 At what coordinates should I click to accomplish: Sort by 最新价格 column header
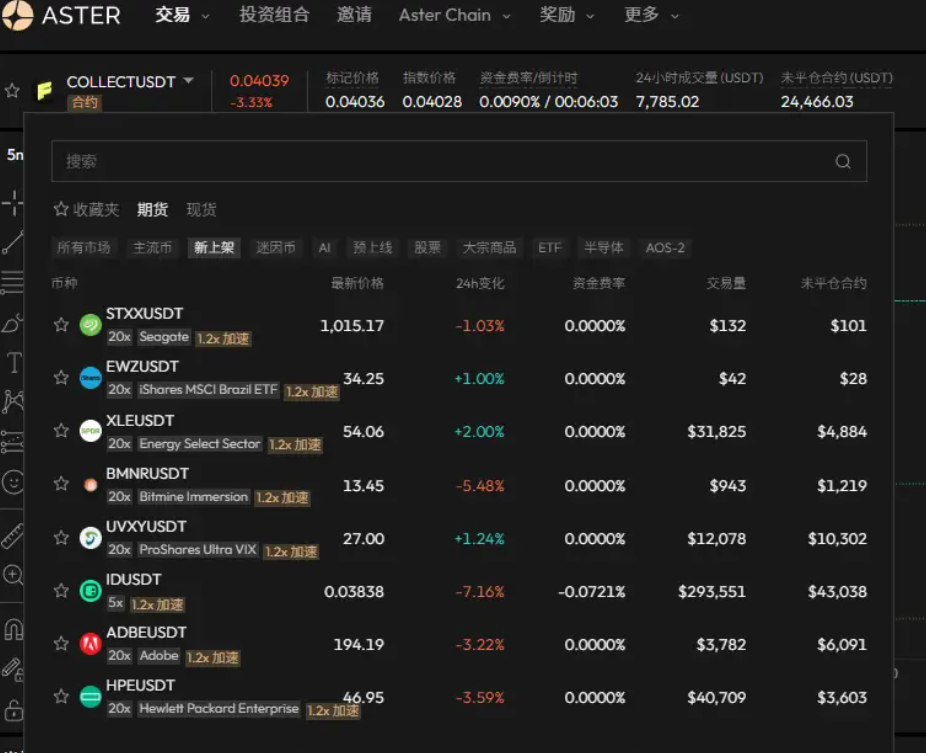[x=357, y=283]
